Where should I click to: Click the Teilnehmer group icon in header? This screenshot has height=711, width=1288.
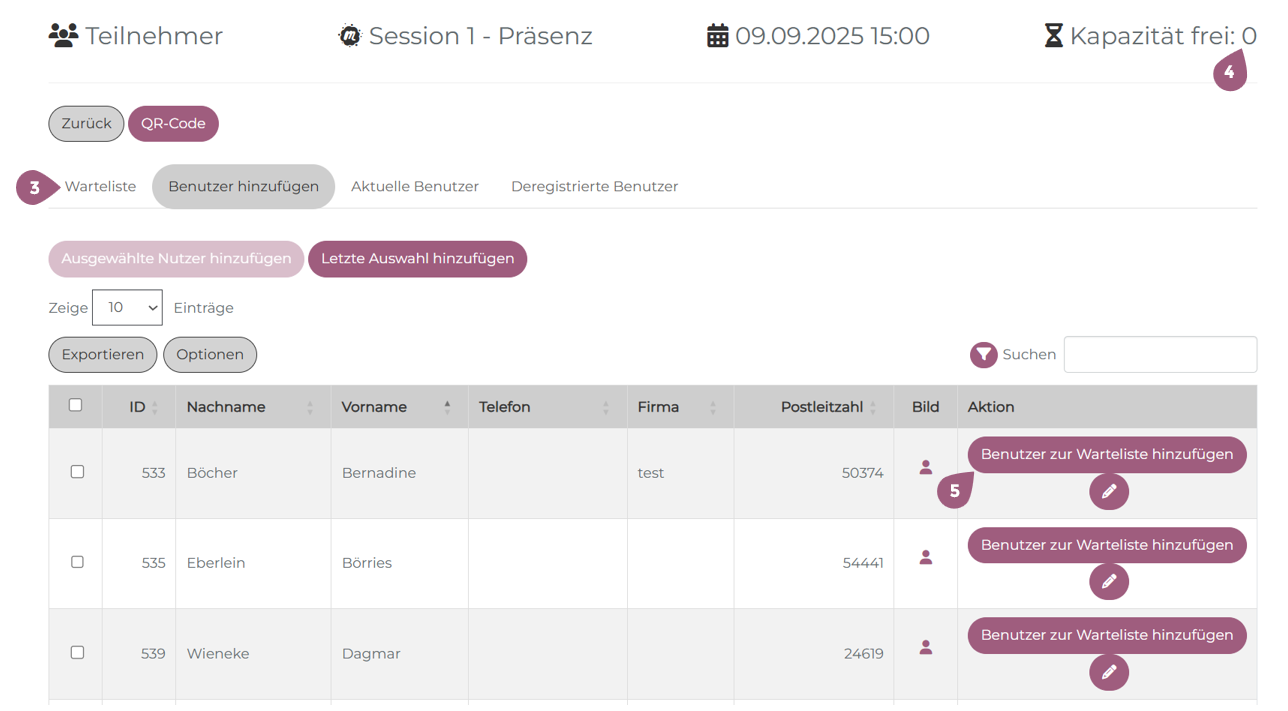[x=63, y=36]
